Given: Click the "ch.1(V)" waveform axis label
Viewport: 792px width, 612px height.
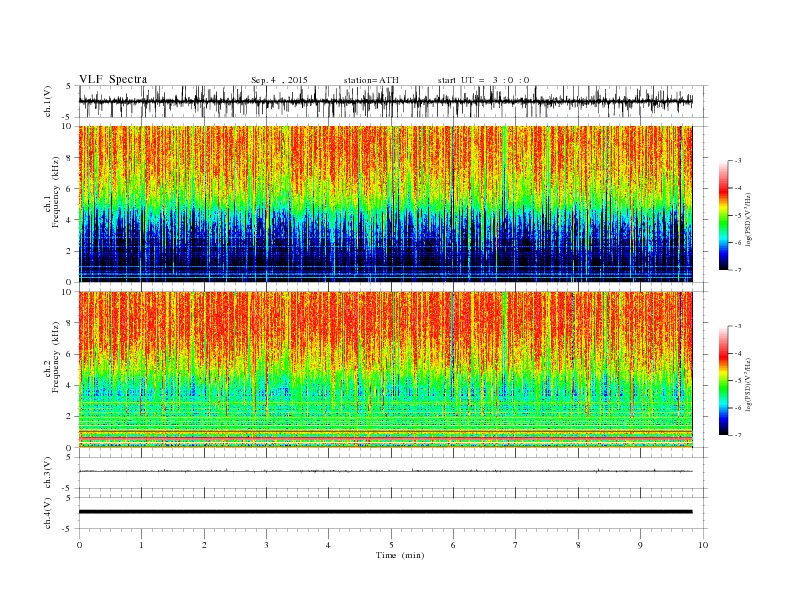Looking at the screenshot, I should click(x=48, y=101).
